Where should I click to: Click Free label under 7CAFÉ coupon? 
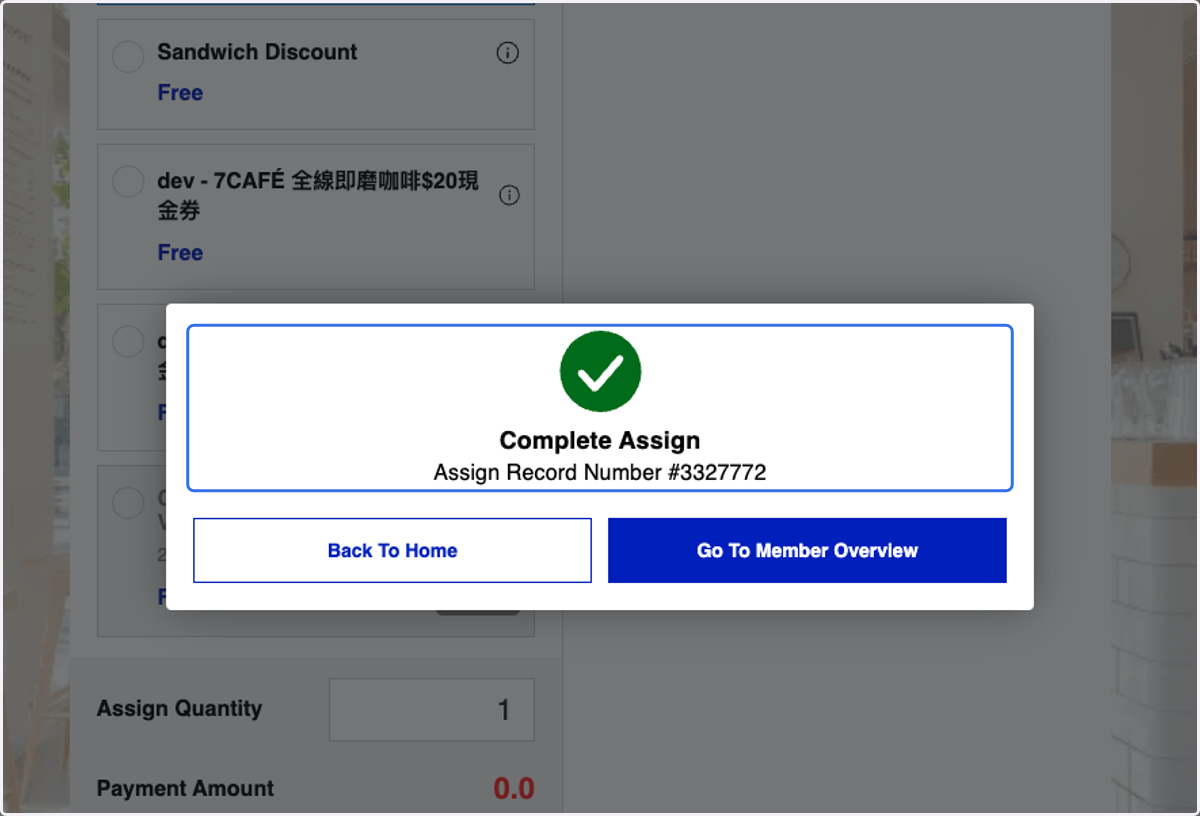(180, 253)
